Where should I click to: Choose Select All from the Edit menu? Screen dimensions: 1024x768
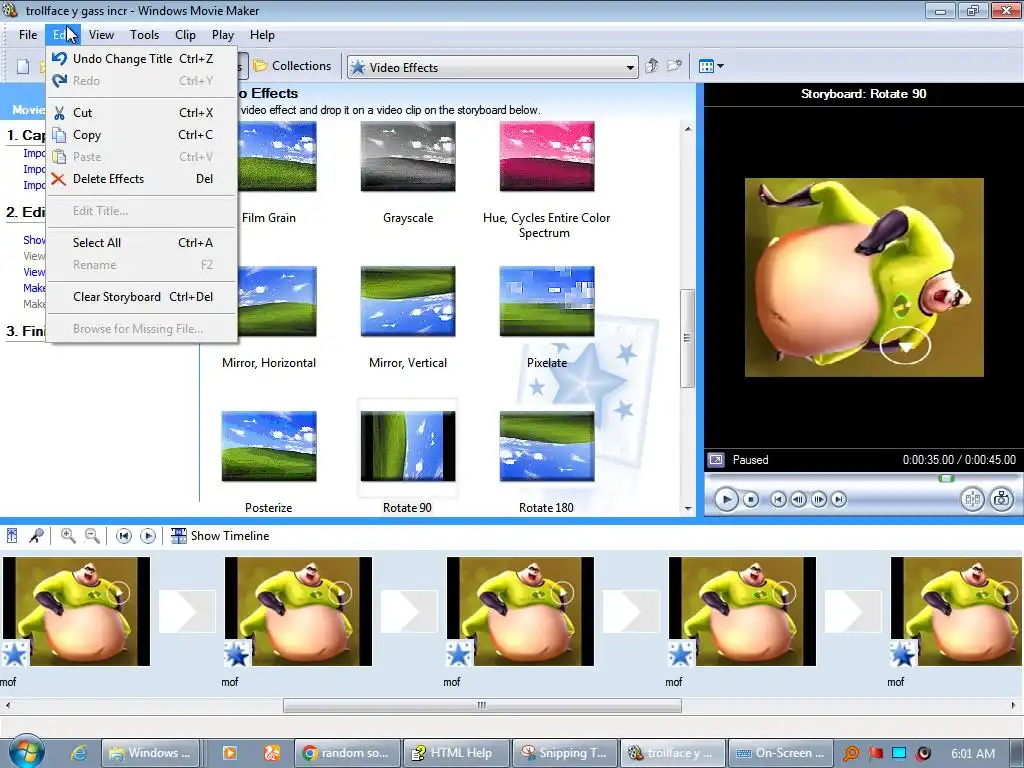[x=142, y=243]
